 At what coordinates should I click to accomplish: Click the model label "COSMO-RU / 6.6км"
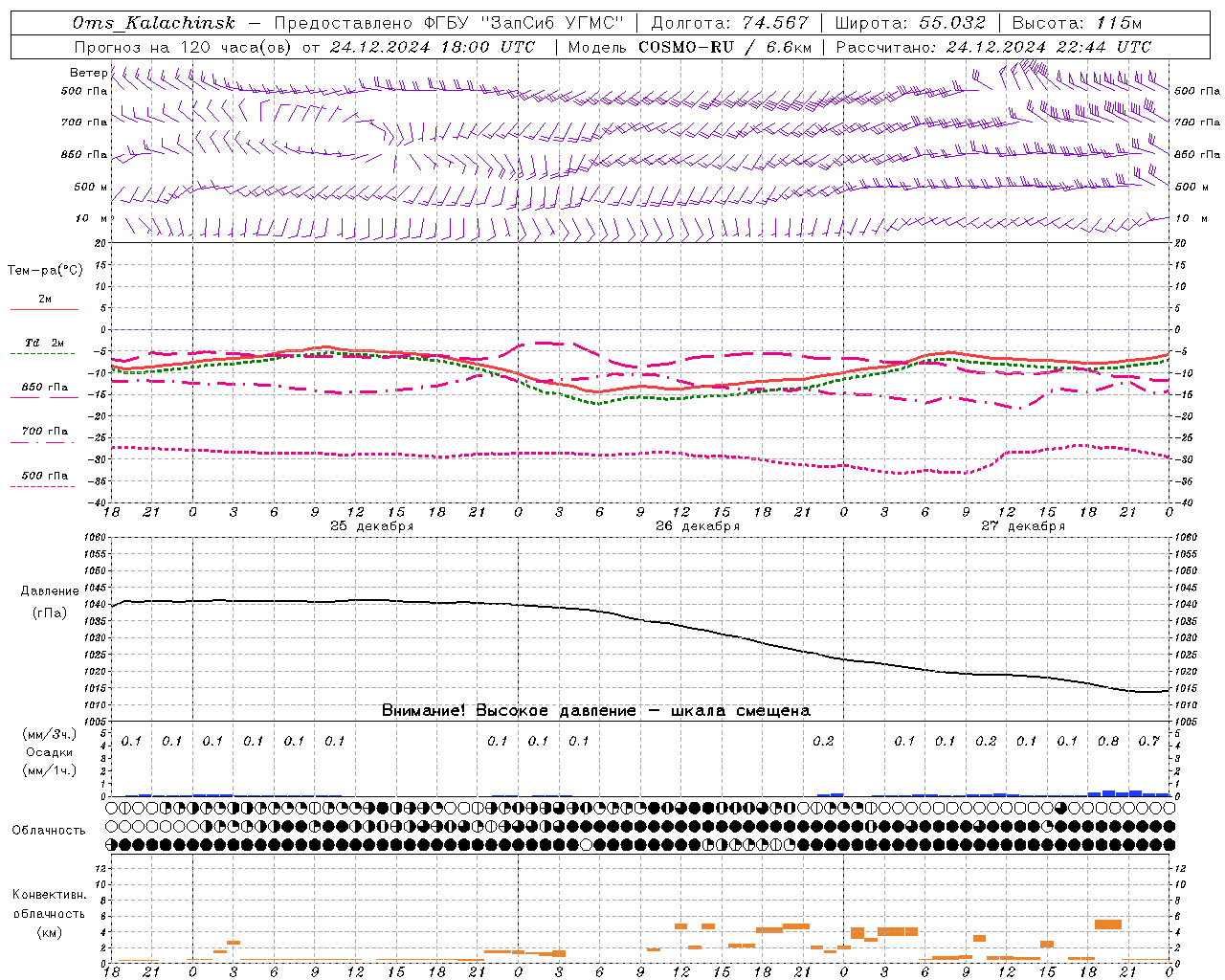click(725, 47)
